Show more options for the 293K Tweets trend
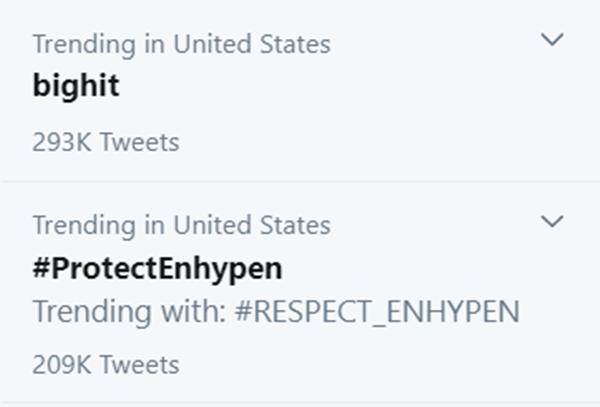 point(552,40)
